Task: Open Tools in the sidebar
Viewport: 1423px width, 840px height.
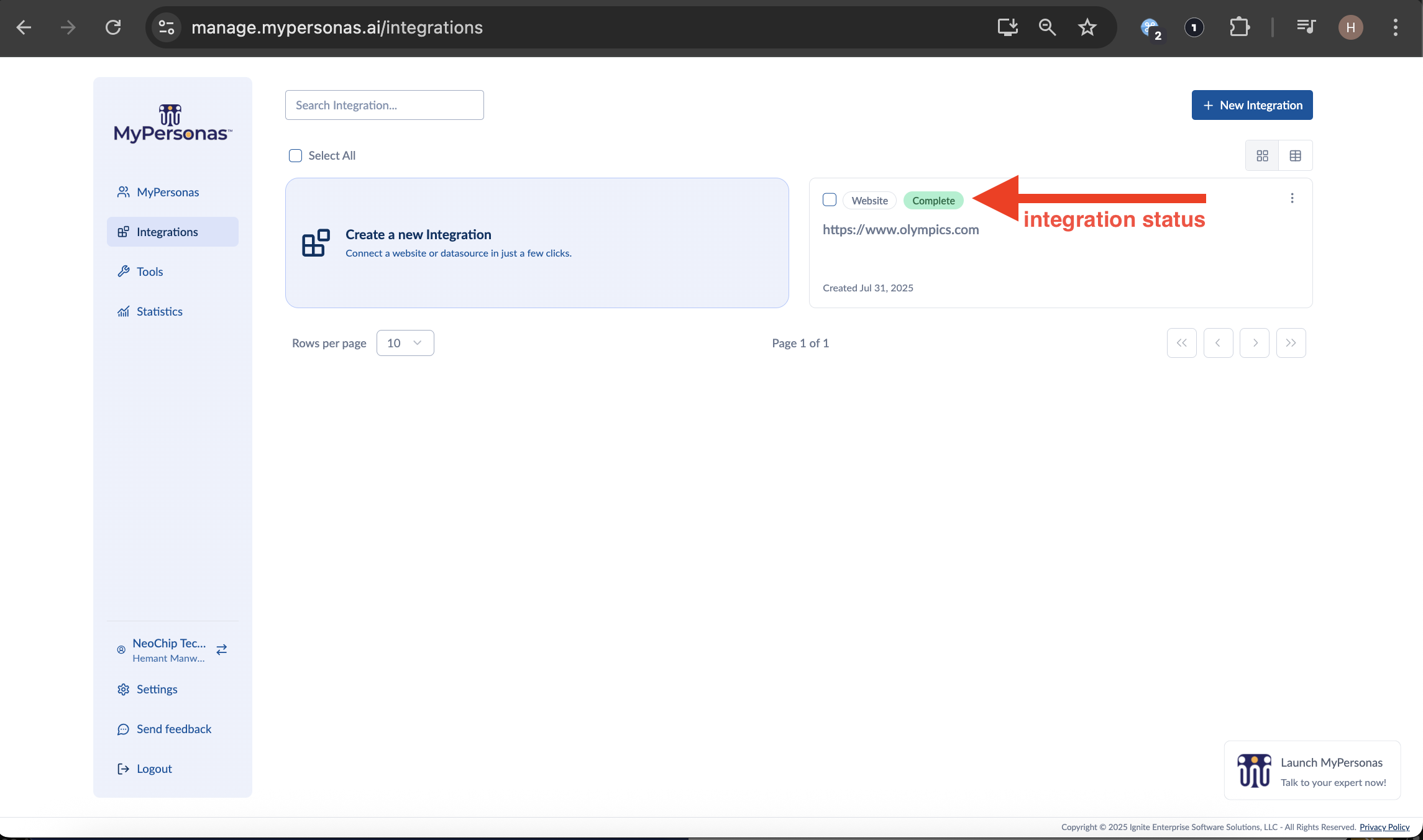Action: [173, 272]
